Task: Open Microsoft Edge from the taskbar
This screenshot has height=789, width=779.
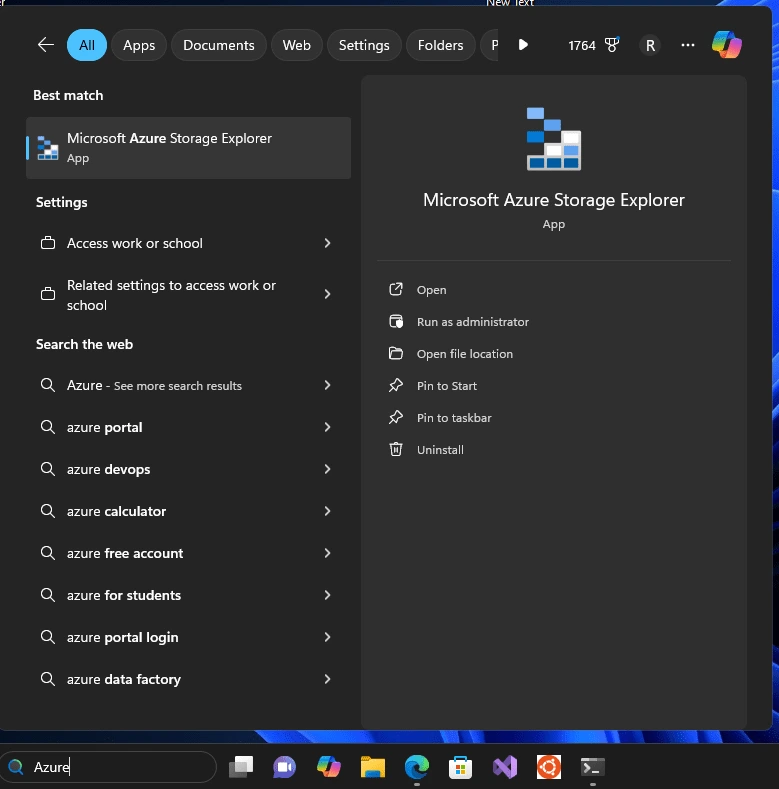Action: 417,767
